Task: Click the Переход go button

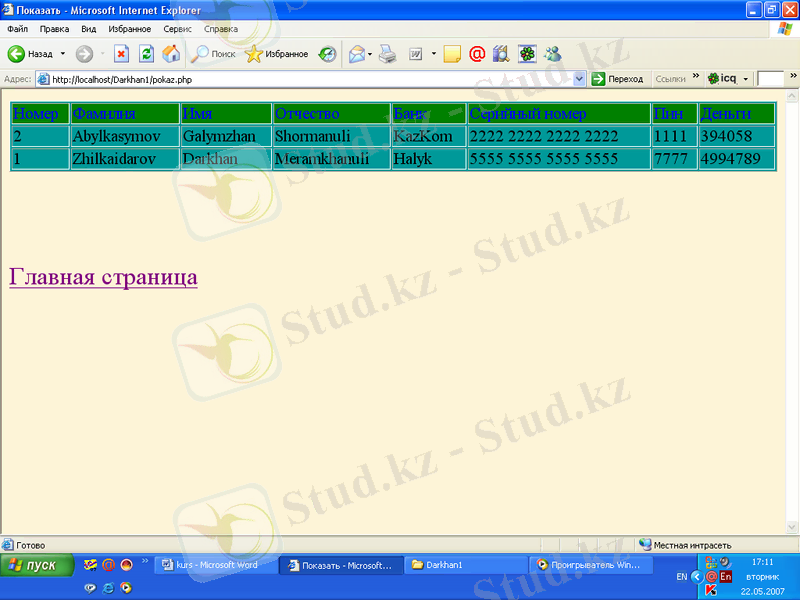Action: click(617, 79)
